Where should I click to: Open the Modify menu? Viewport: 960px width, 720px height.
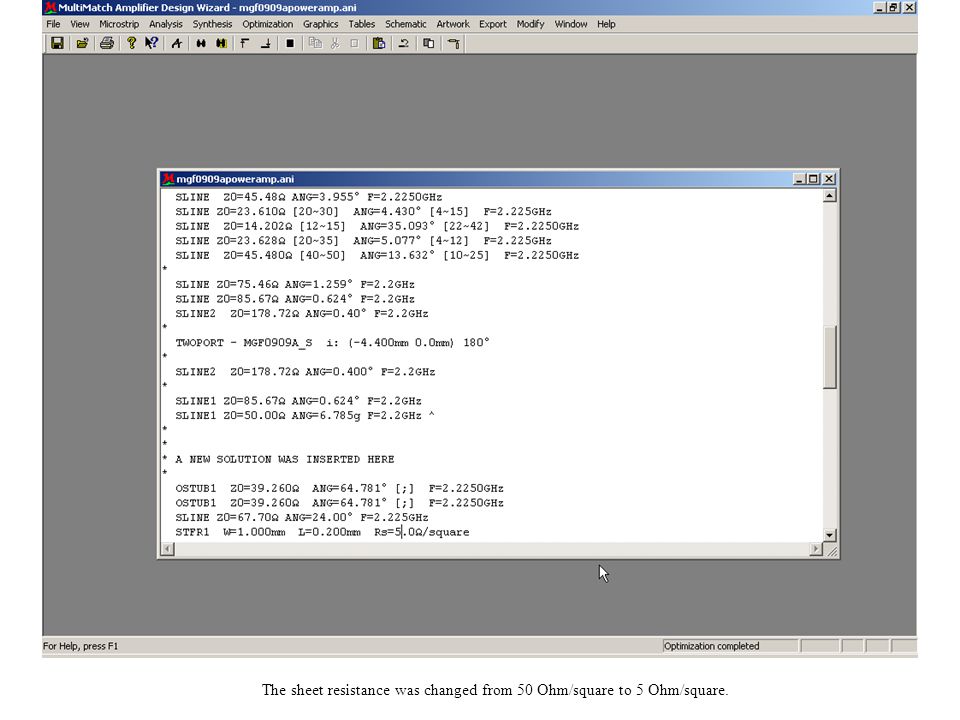(x=530, y=24)
